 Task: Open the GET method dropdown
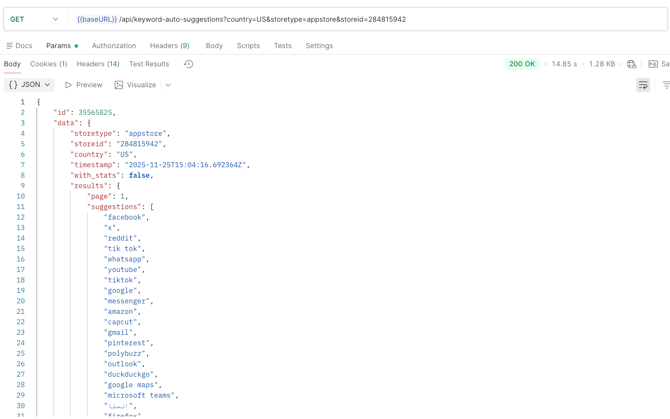[x=35, y=19]
